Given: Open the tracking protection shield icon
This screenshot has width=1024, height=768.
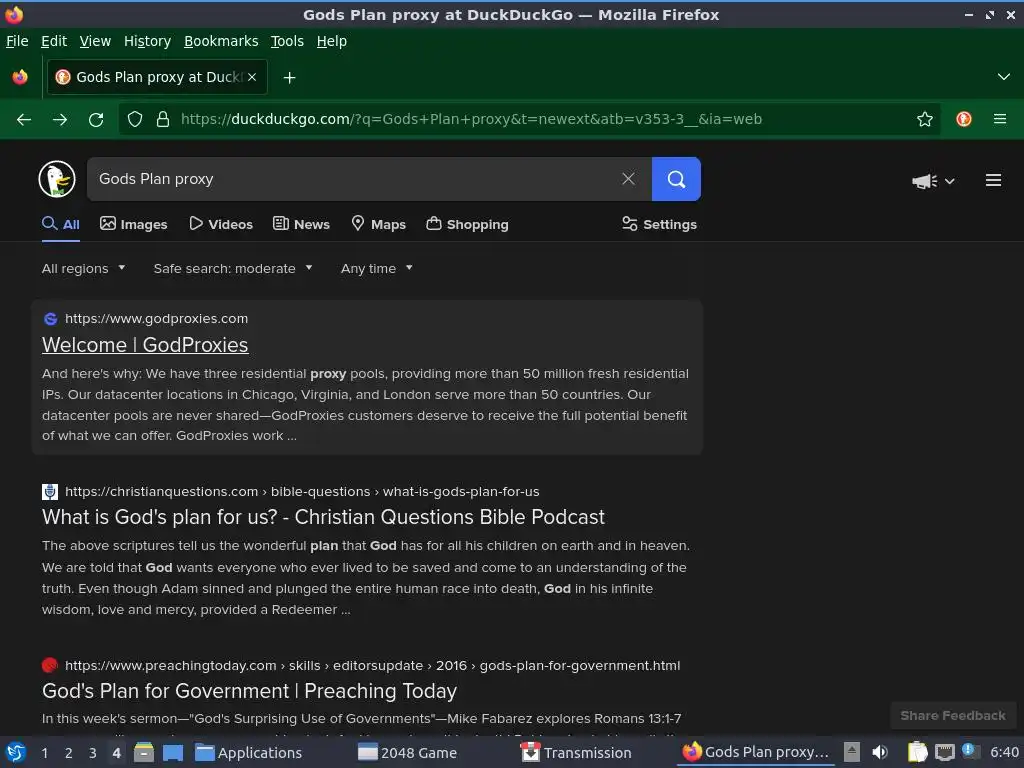Looking at the screenshot, I should pos(135,119).
